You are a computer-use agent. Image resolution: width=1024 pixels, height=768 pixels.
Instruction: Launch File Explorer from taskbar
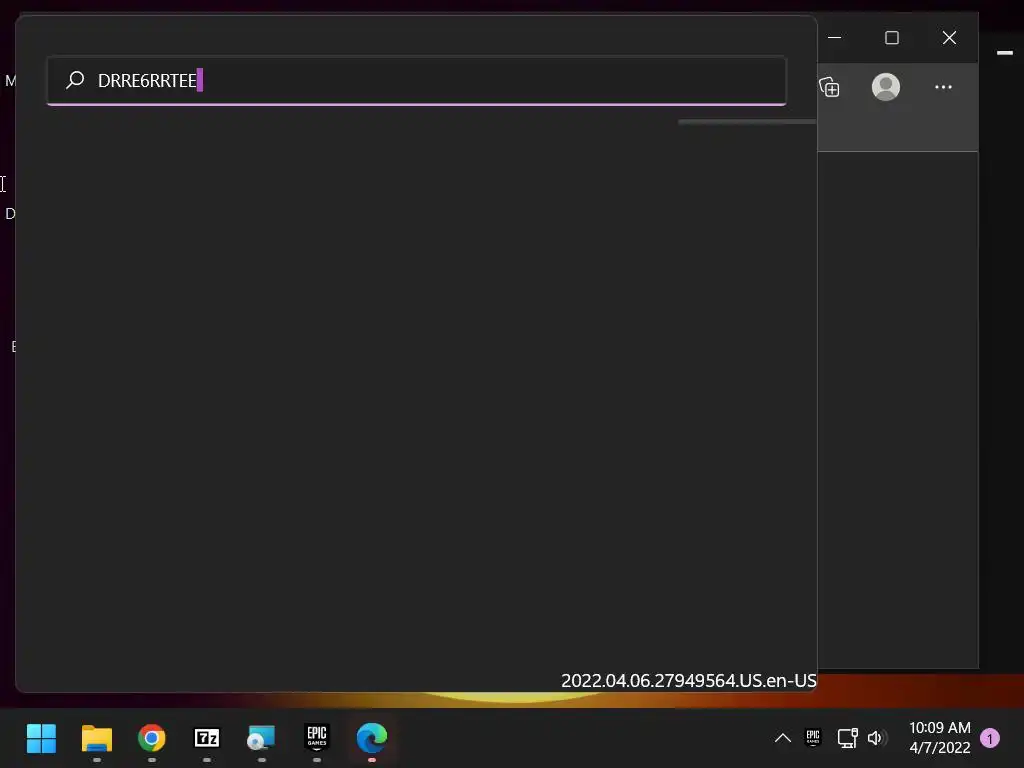tap(97, 739)
